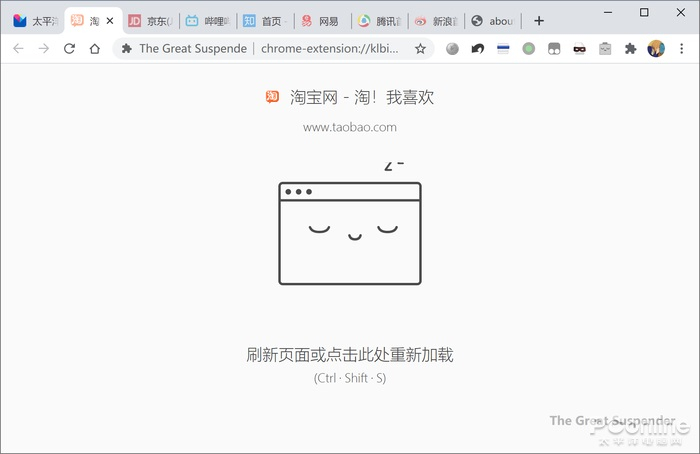Open a new tab with plus button
Image resolution: width=700 pixels, height=454 pixels.
(539, 21)
